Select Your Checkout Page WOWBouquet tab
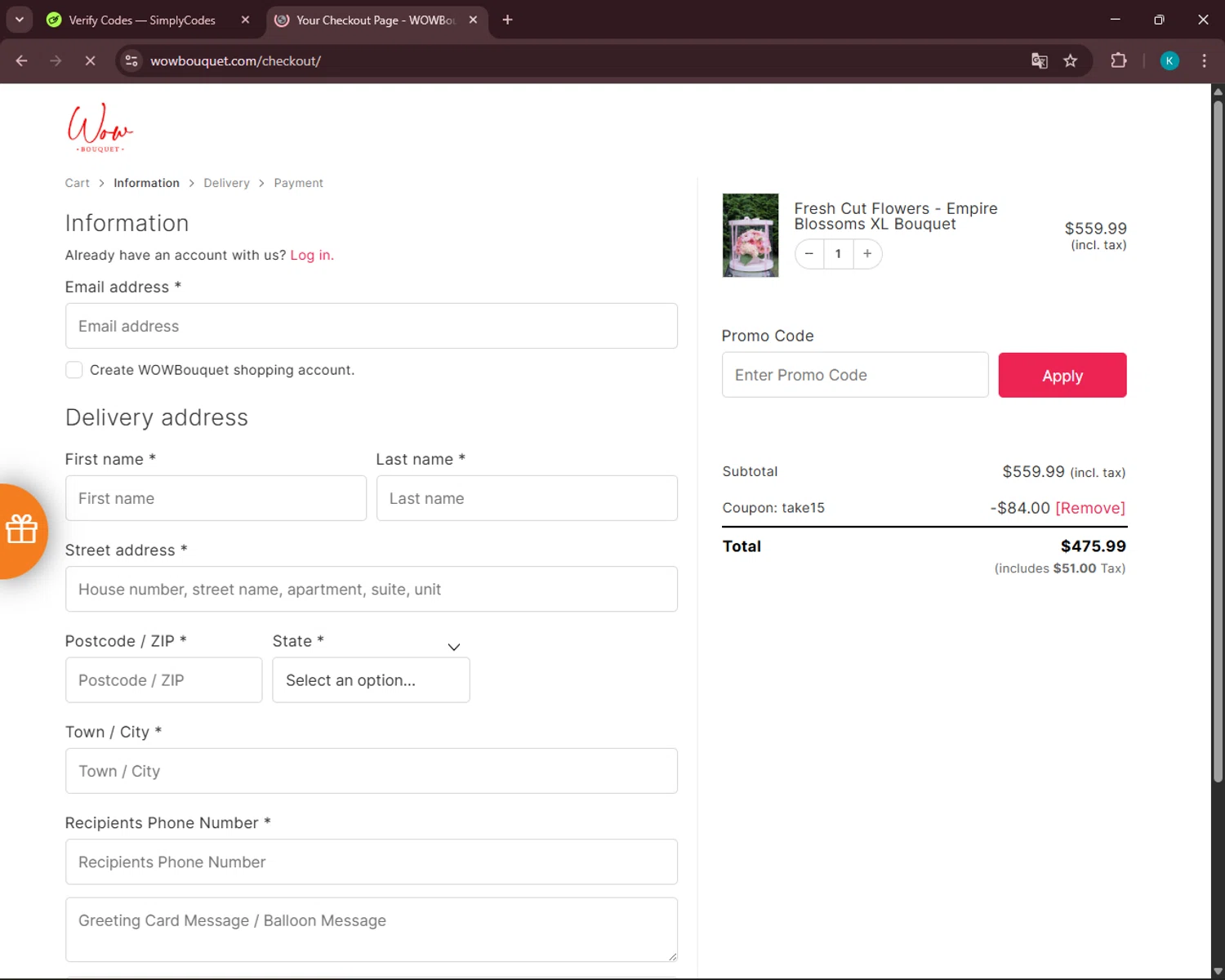1225x980 pixels. 376,20
